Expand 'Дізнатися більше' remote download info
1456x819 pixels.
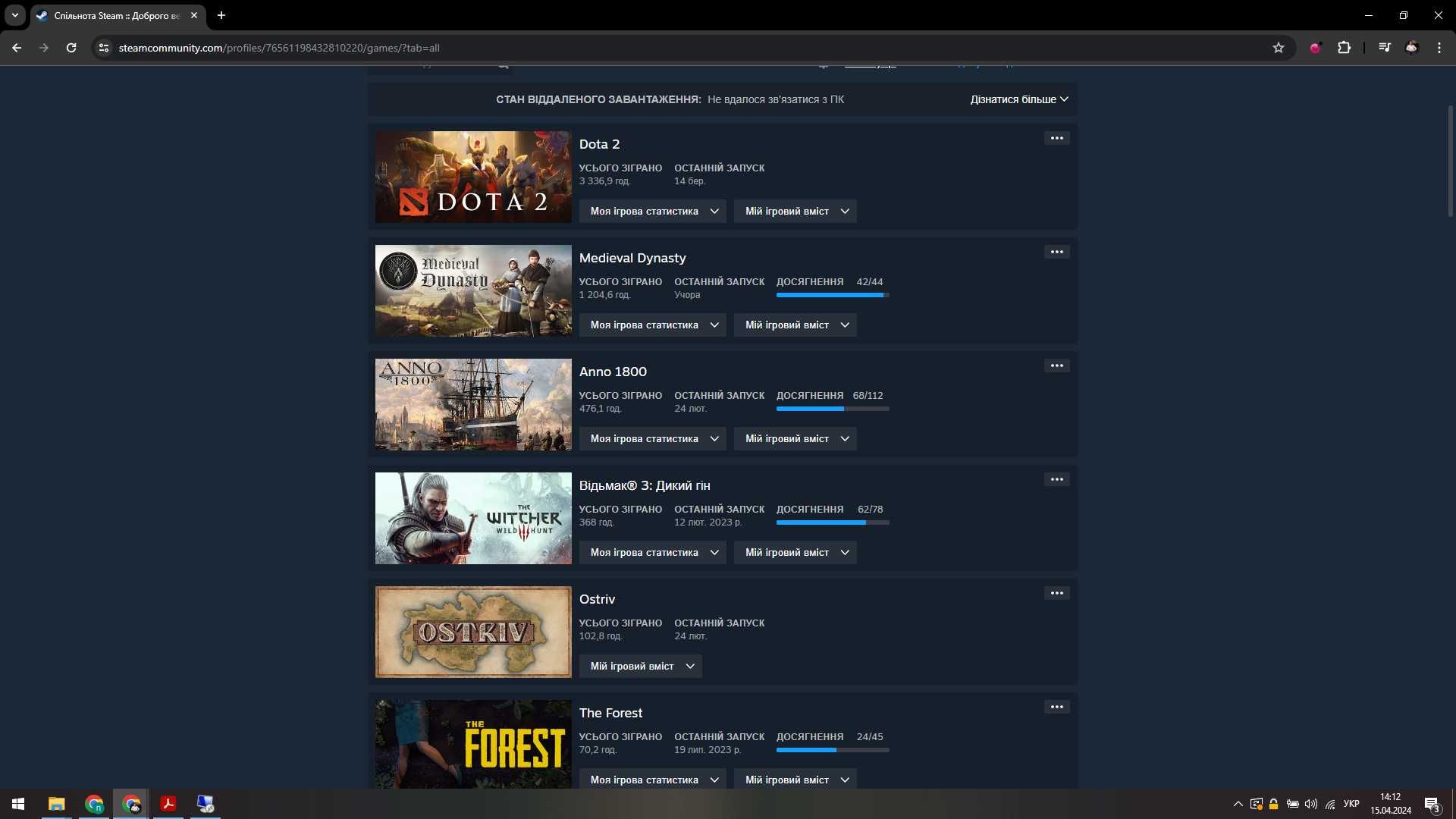1019,99
